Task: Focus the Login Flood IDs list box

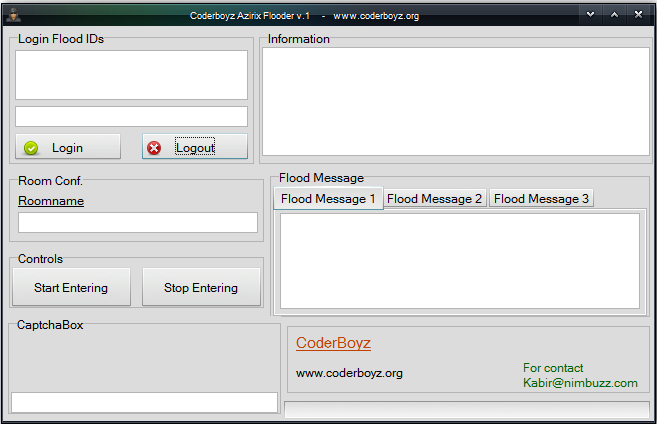Action: point(132,75)
